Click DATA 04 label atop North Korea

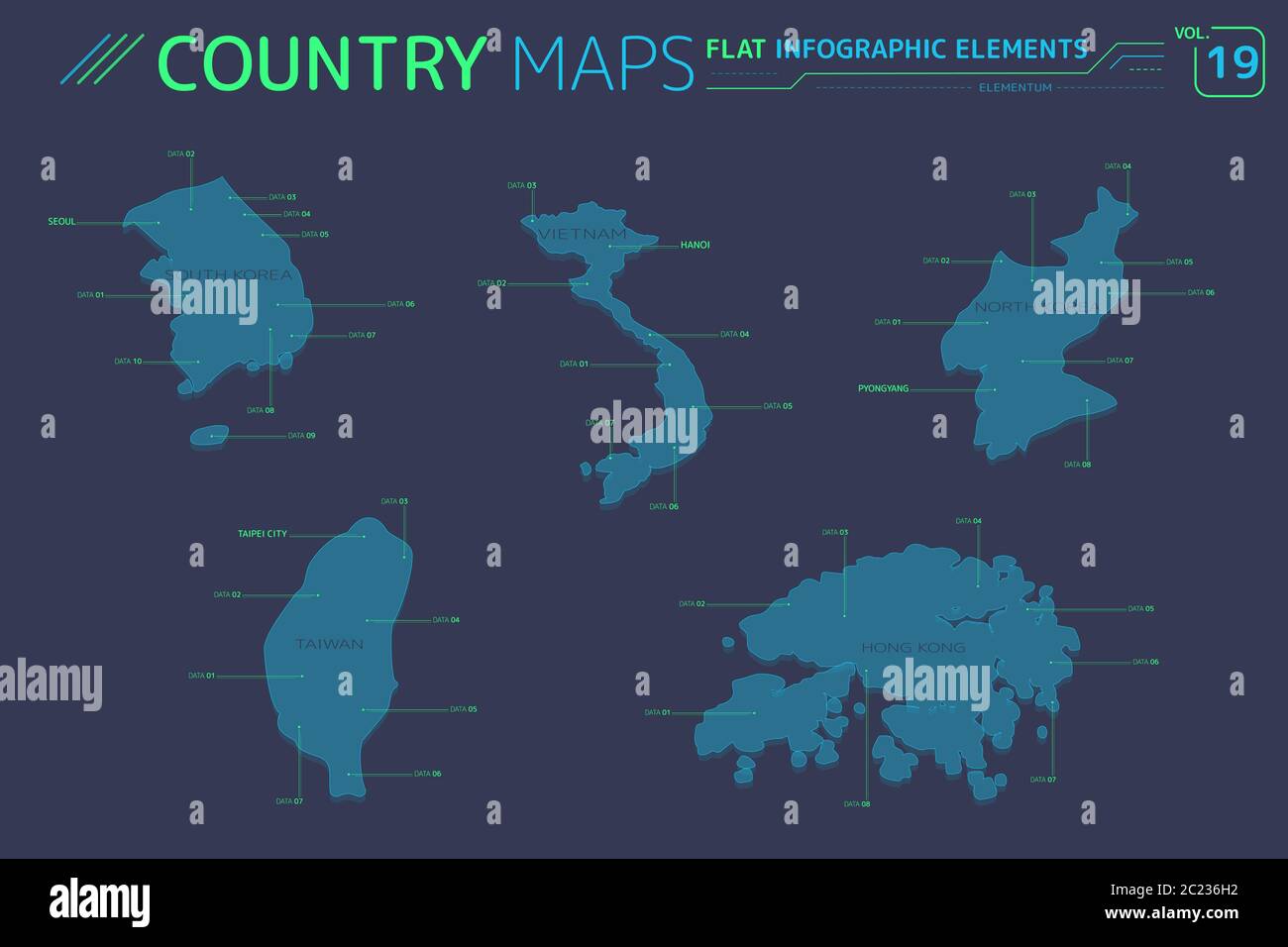coord(1119,166)
